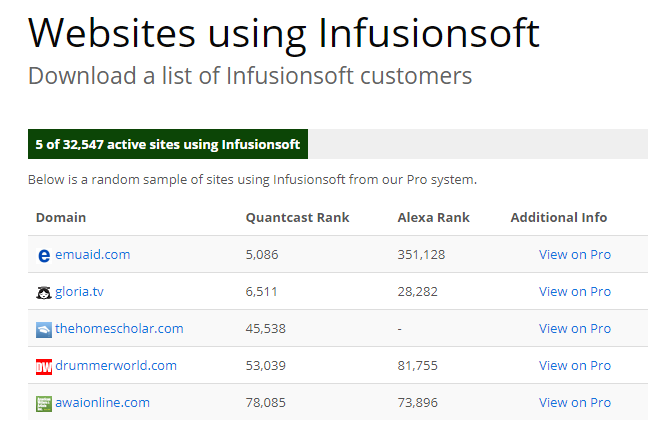Screen dimensions: 649x445
Task: Click the awaionline.com green favicon
Action: coord(44,404)
